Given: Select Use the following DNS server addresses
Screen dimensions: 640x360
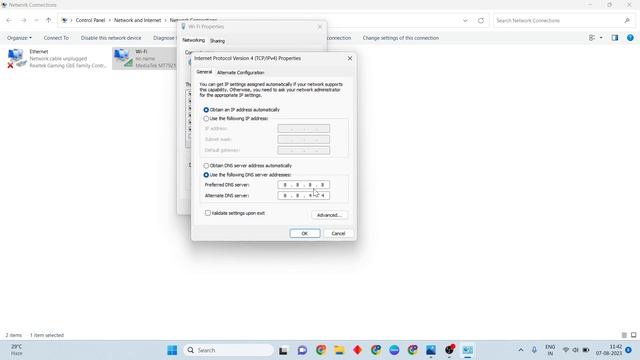Looking at the screenshot, I should pyautogui.click(x=206, y=175).
